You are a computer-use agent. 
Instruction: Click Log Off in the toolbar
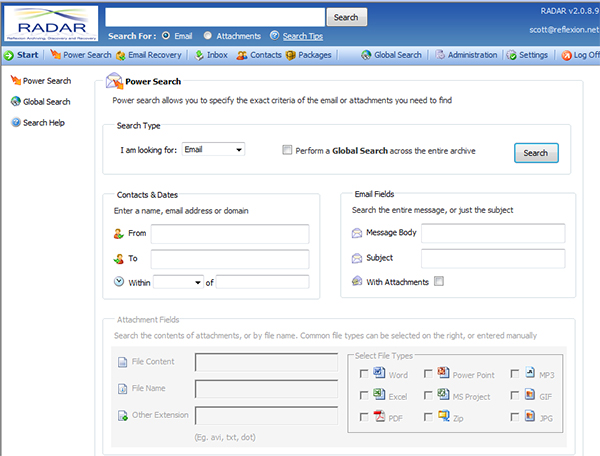point(580,55)
